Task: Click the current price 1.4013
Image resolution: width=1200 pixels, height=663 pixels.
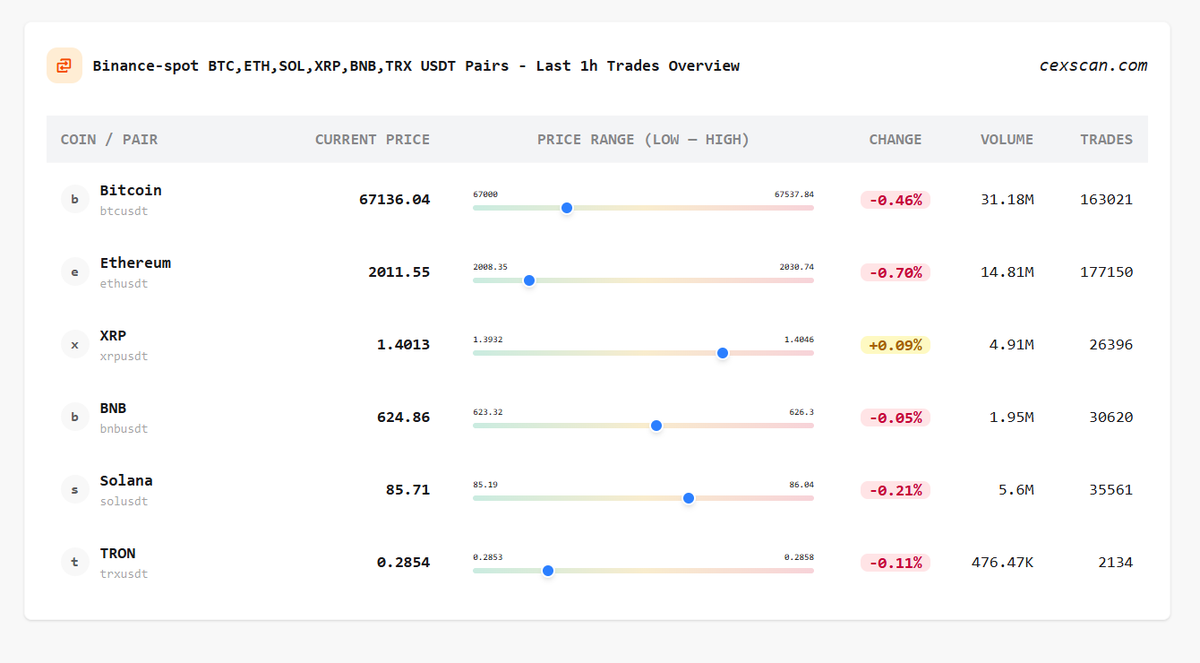Action: coord(403,345)
